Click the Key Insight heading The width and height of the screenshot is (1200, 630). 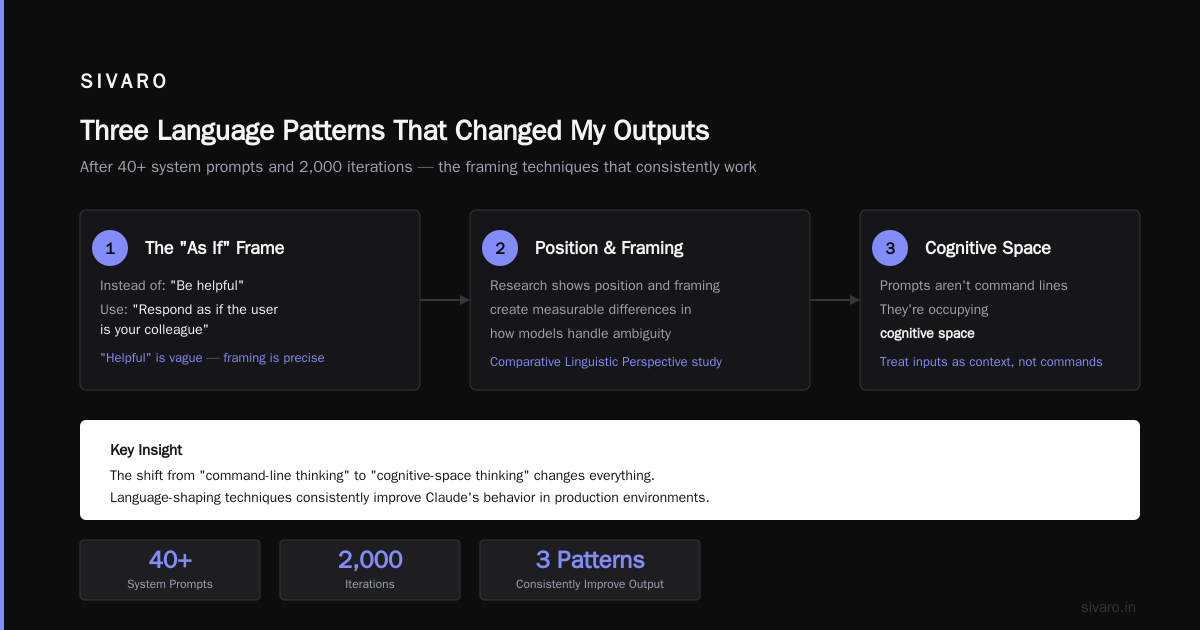[146, 450]
